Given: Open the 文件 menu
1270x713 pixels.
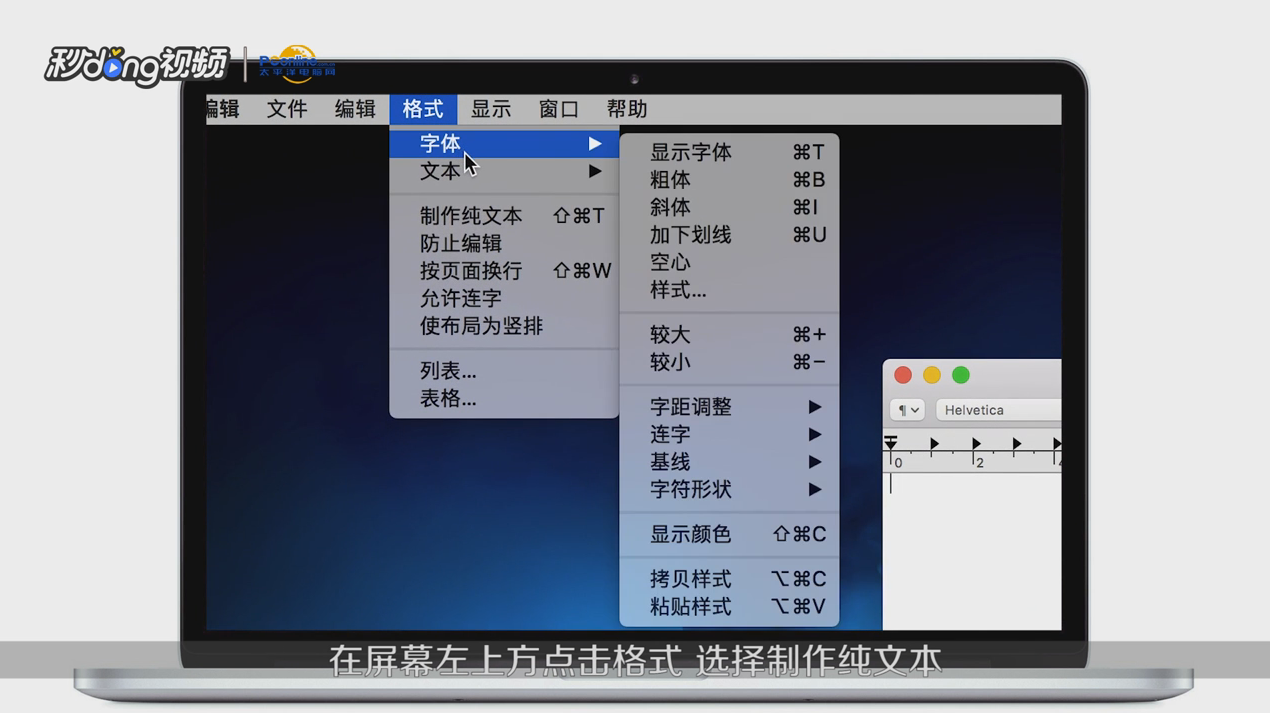Looking at the screenshot, I should pos(287,109).
